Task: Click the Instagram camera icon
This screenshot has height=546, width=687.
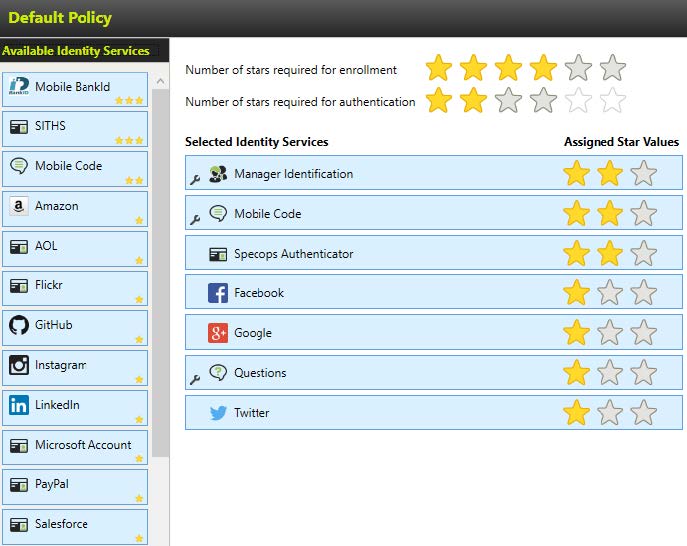Action: 19,365
